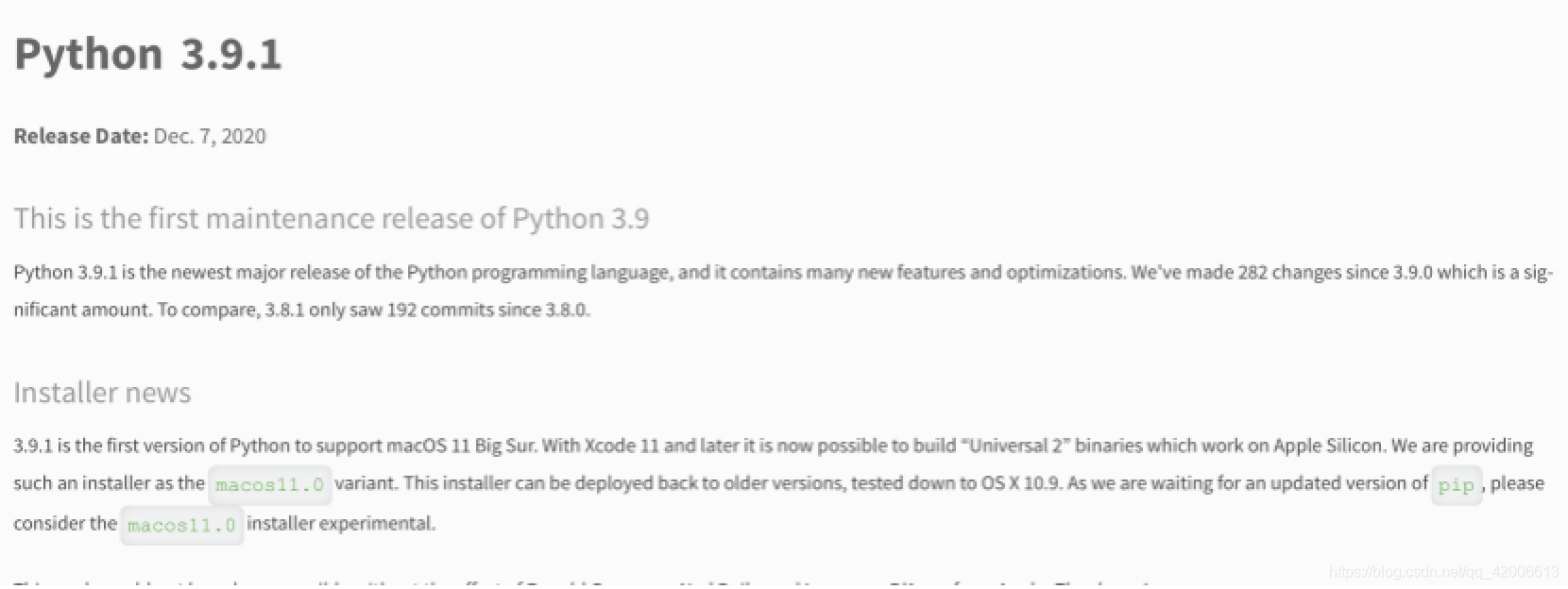The width and height of the screenshot is (1568, 589).
Task: Click "3.8.1" in the comparison sentence
Action: (x=283, y=310)
